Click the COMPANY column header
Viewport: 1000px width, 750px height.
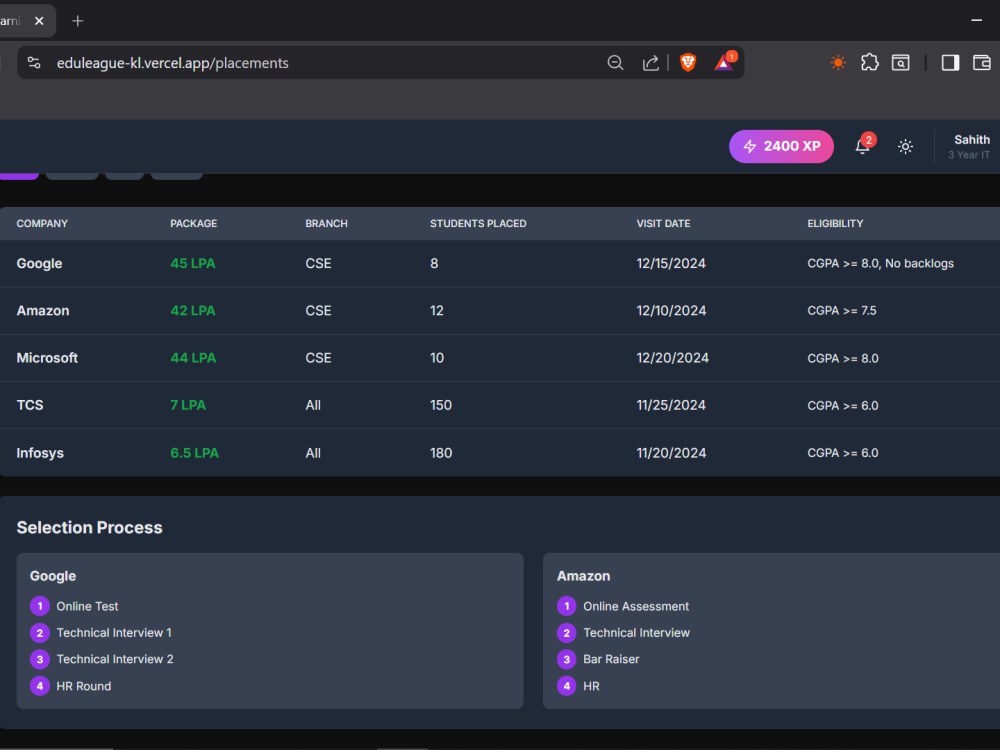(42, 223)
